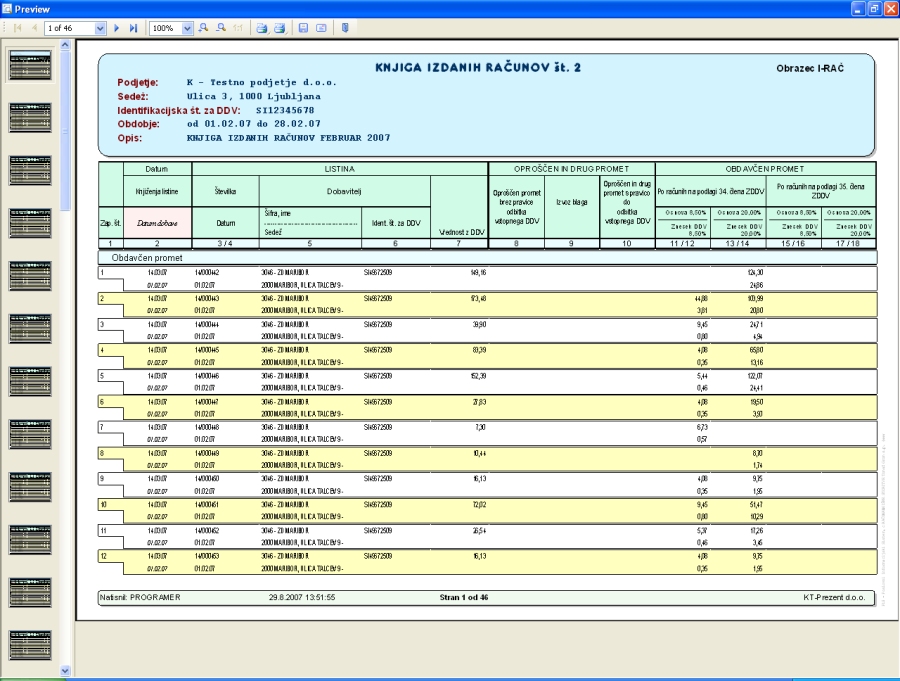Click thumbnail panel scroll up arrow
900x681 pixels.
pyautogui.click(x=66, y=46)
